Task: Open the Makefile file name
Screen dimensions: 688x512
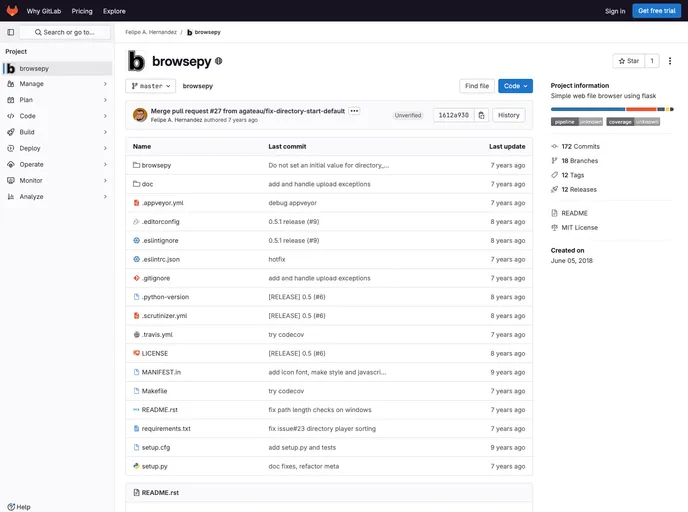Action: 154,391
